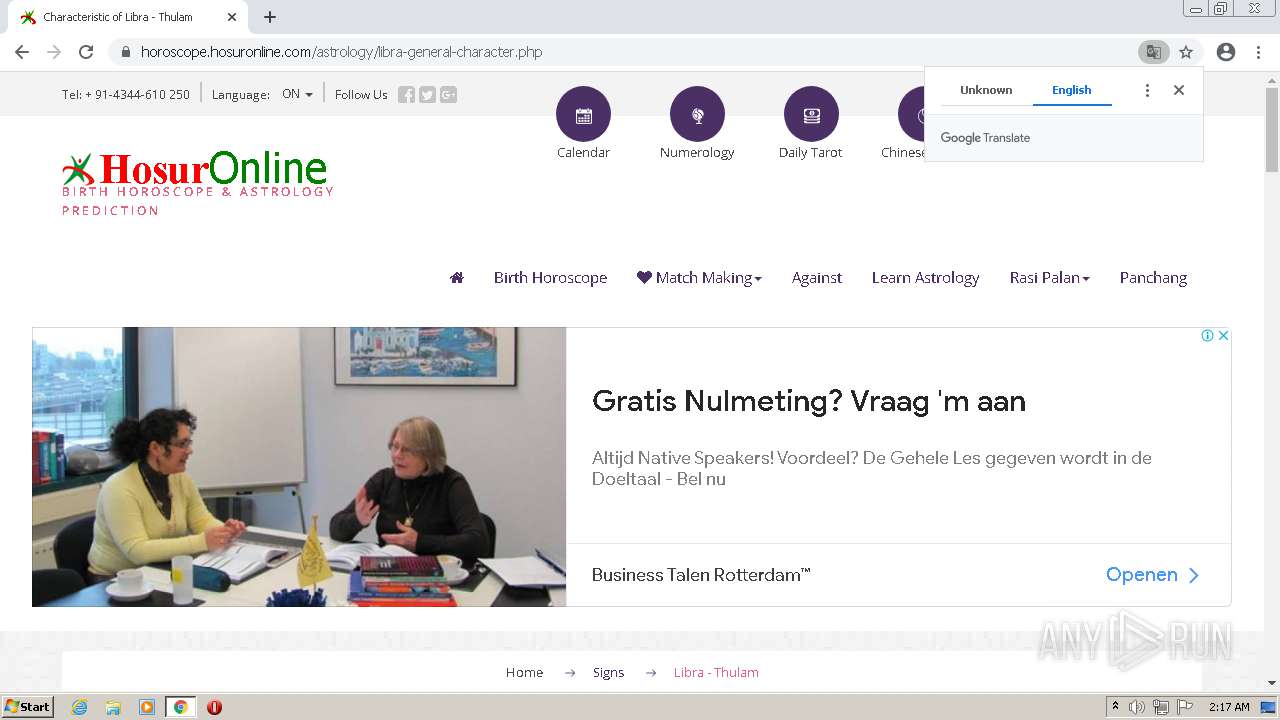The height and width of the screenshot is (720, 1280).
Task: Go back to the previous page
Action: pyautogui.click(x=22, y=52)
